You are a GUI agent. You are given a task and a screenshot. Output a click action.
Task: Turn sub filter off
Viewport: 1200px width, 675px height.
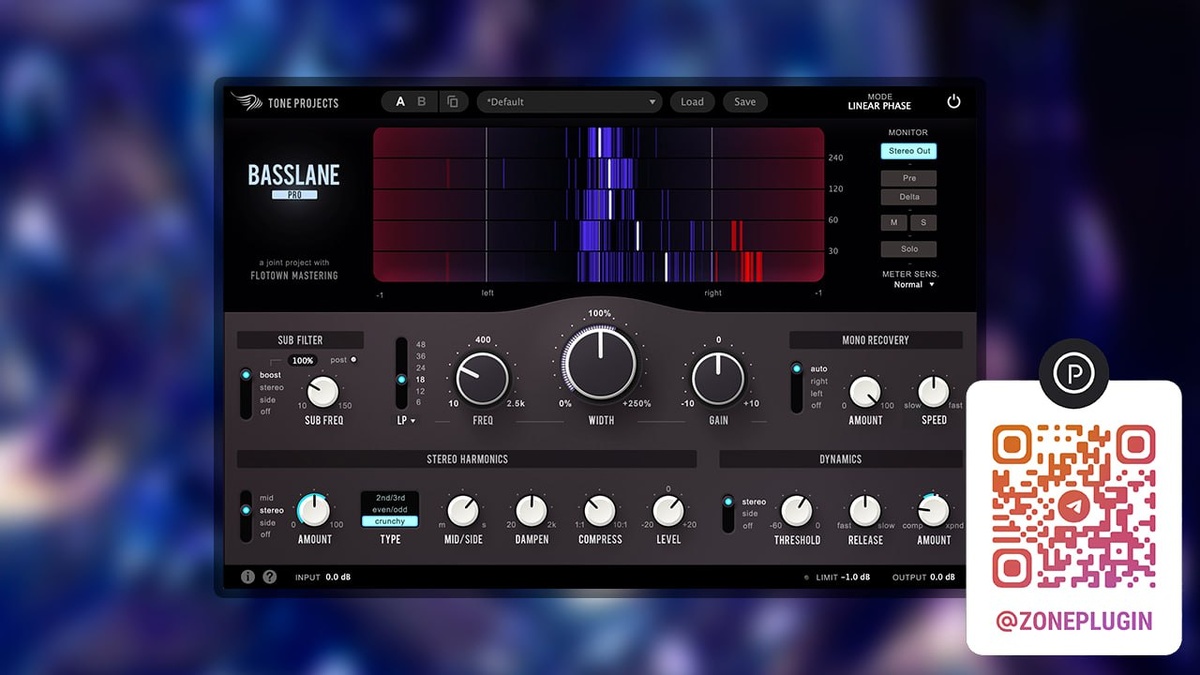point(267,412)
